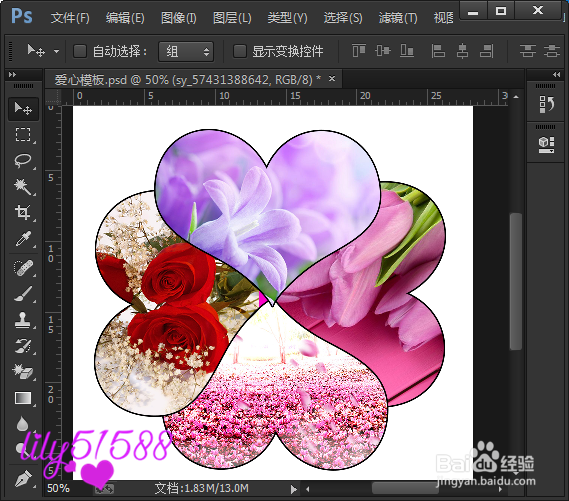Maximize the Photoshop window

[x=501, y=11]
